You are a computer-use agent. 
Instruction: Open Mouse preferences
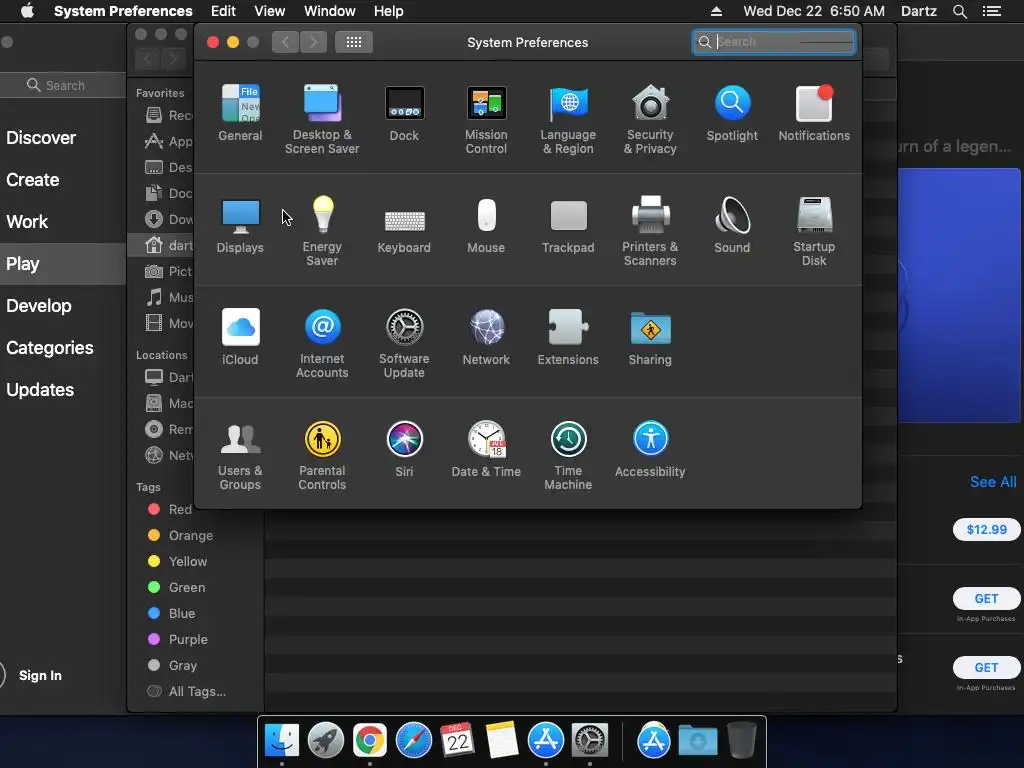tap(487, 225)
